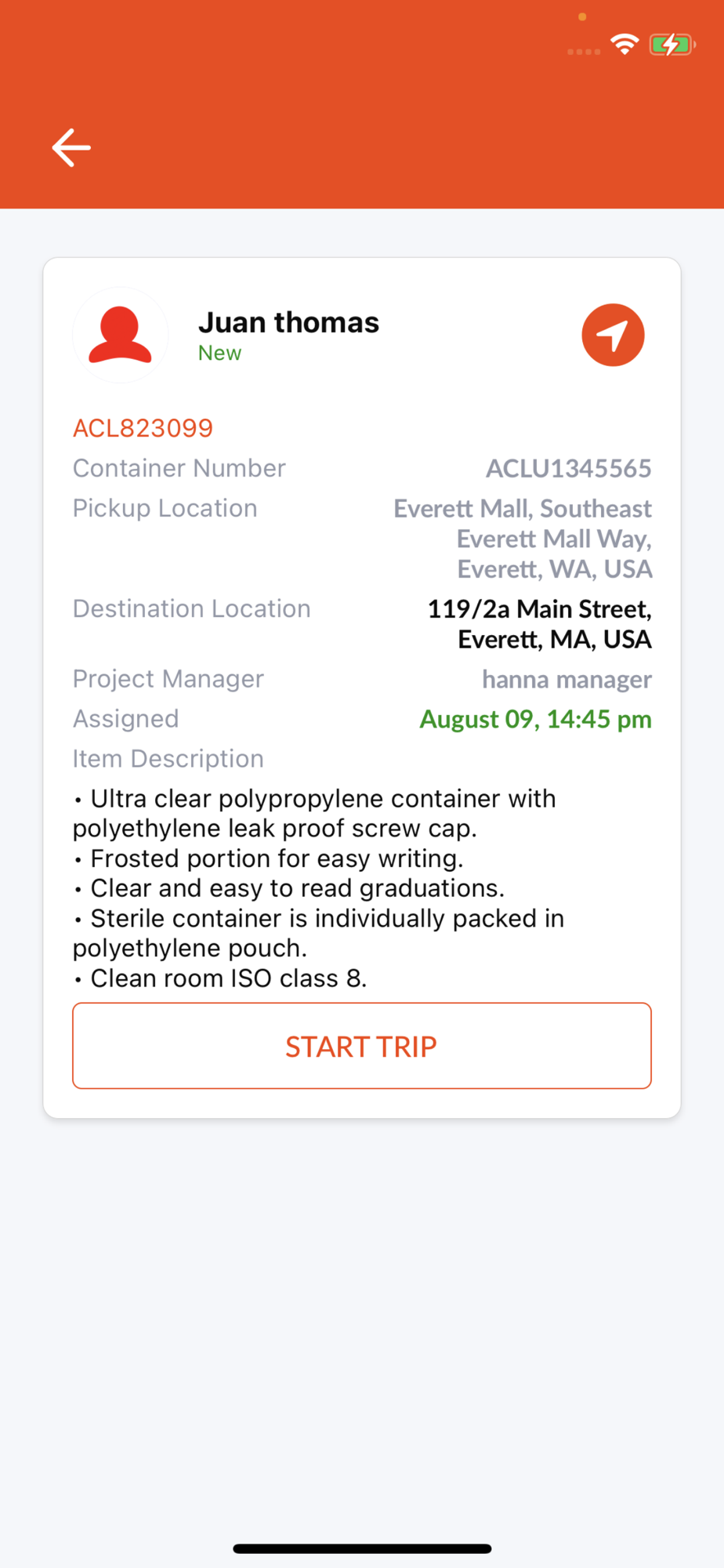724x1568 pixels.
Task: Tap the back arrow icon
Action: click(71, 147)
